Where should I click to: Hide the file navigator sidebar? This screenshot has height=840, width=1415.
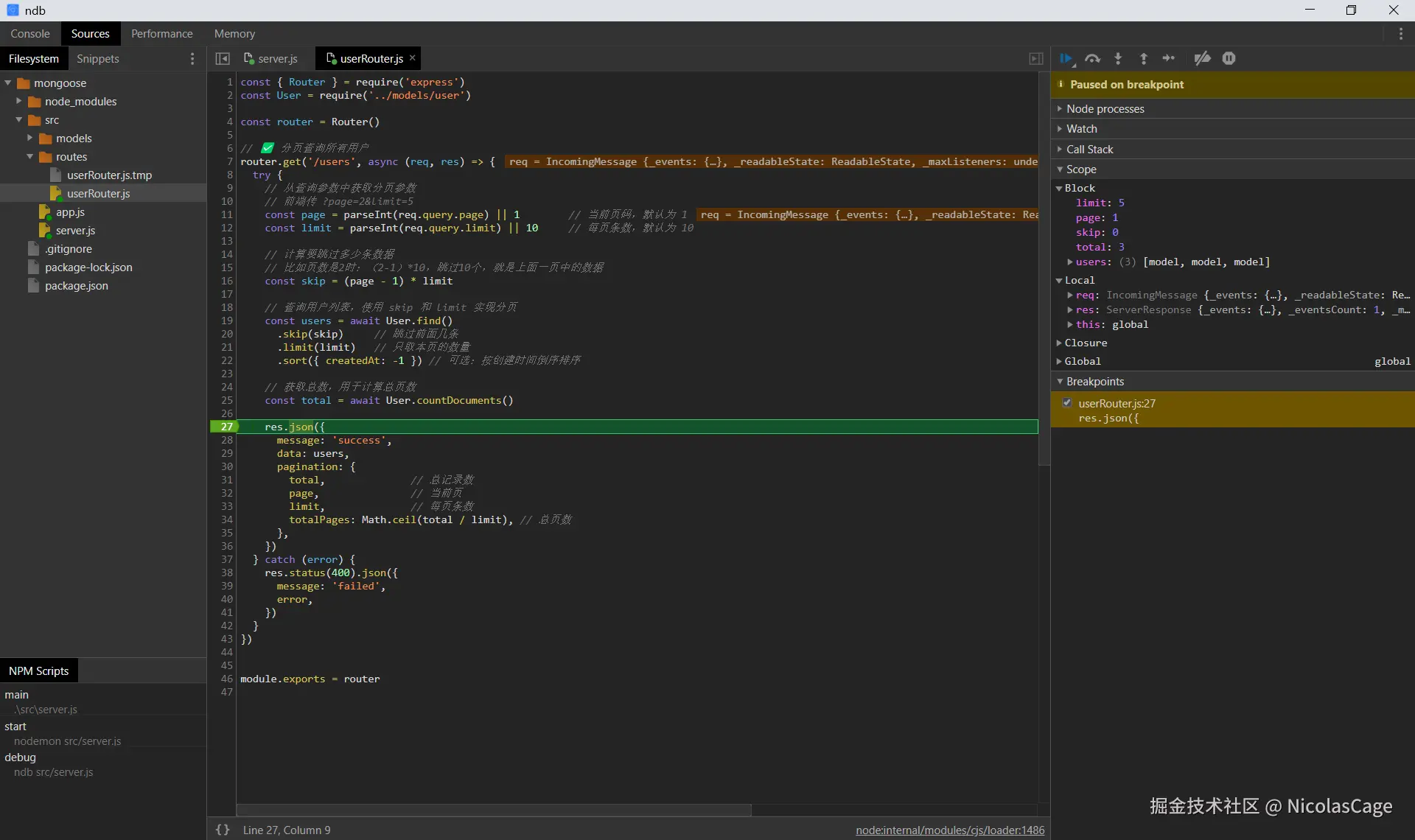pos(223,59)
